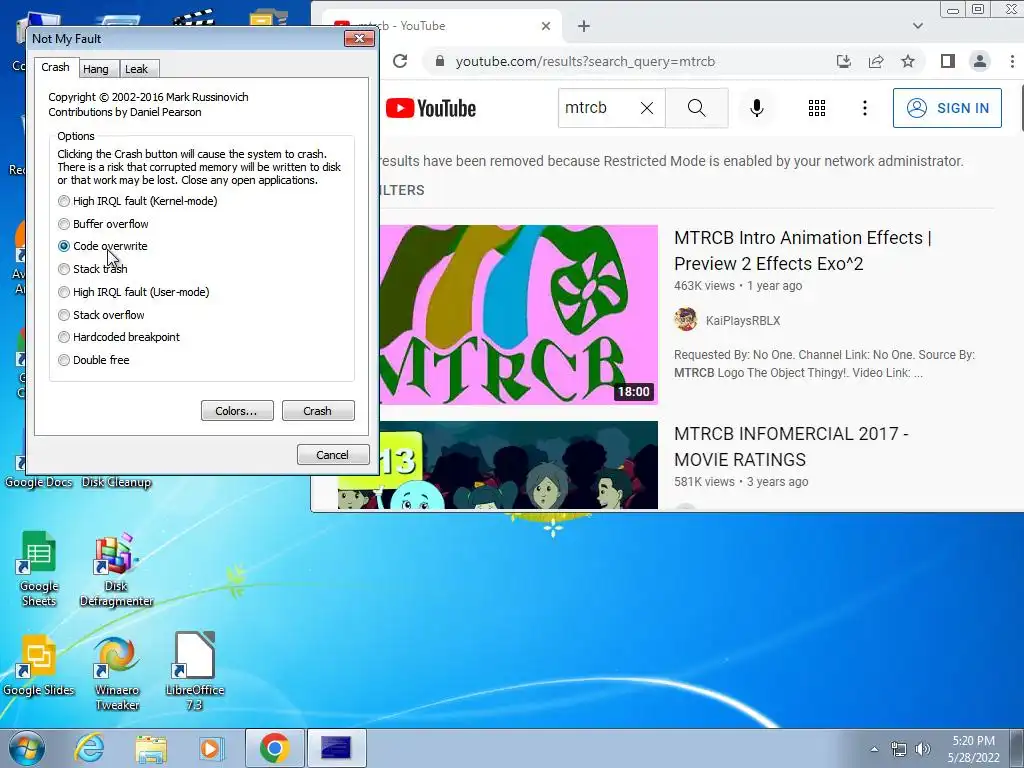
Task: Click the KaiPlaysRBLX channel avatar
Action: tap(686, 320)
